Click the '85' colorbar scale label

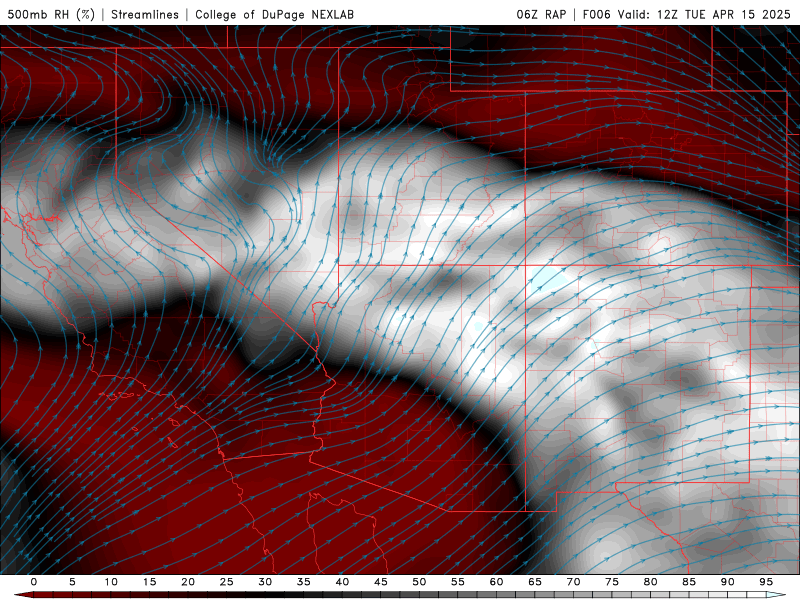tap(689, 582)
